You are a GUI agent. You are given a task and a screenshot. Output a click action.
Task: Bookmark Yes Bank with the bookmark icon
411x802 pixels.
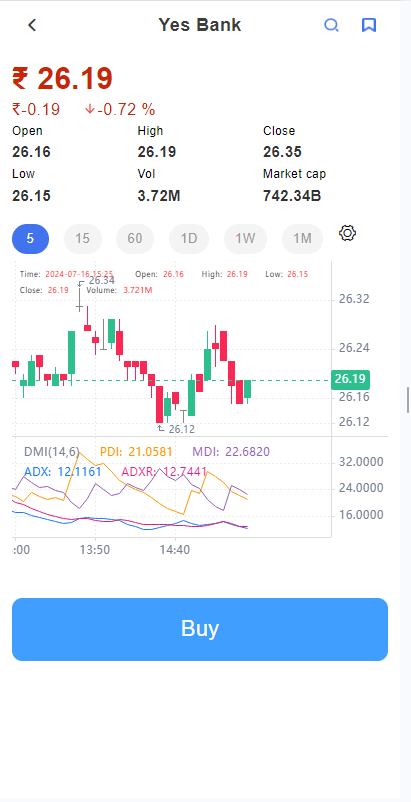click(369, 25)
